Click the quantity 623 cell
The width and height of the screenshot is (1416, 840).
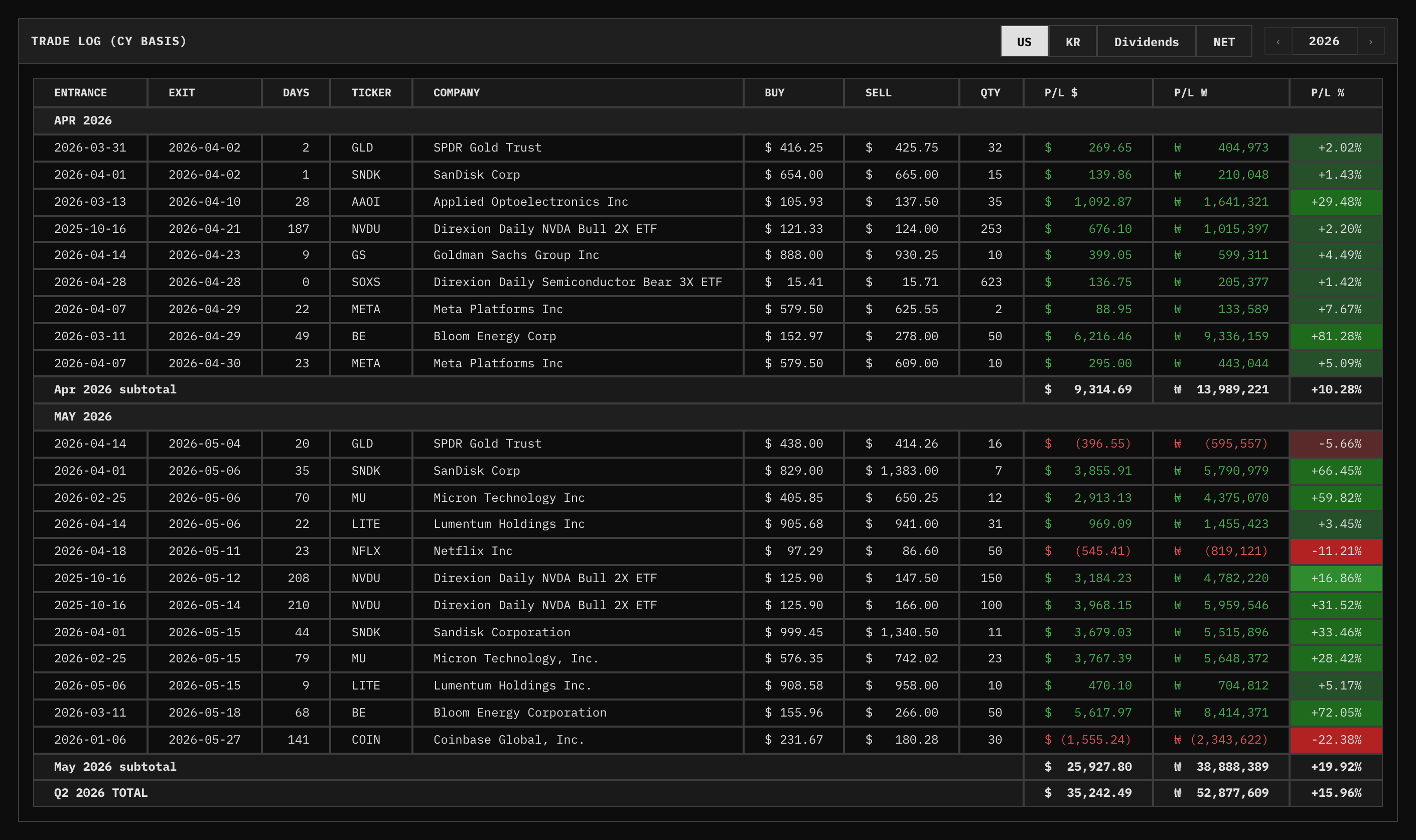pos(991,283)
